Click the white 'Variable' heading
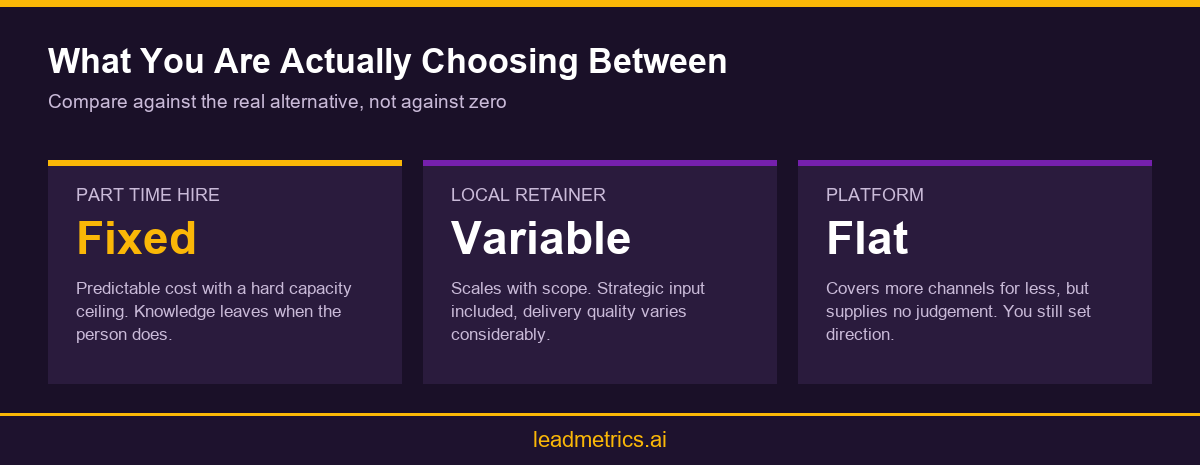Viewport: 1200px width, 465px height. point(540,238)
